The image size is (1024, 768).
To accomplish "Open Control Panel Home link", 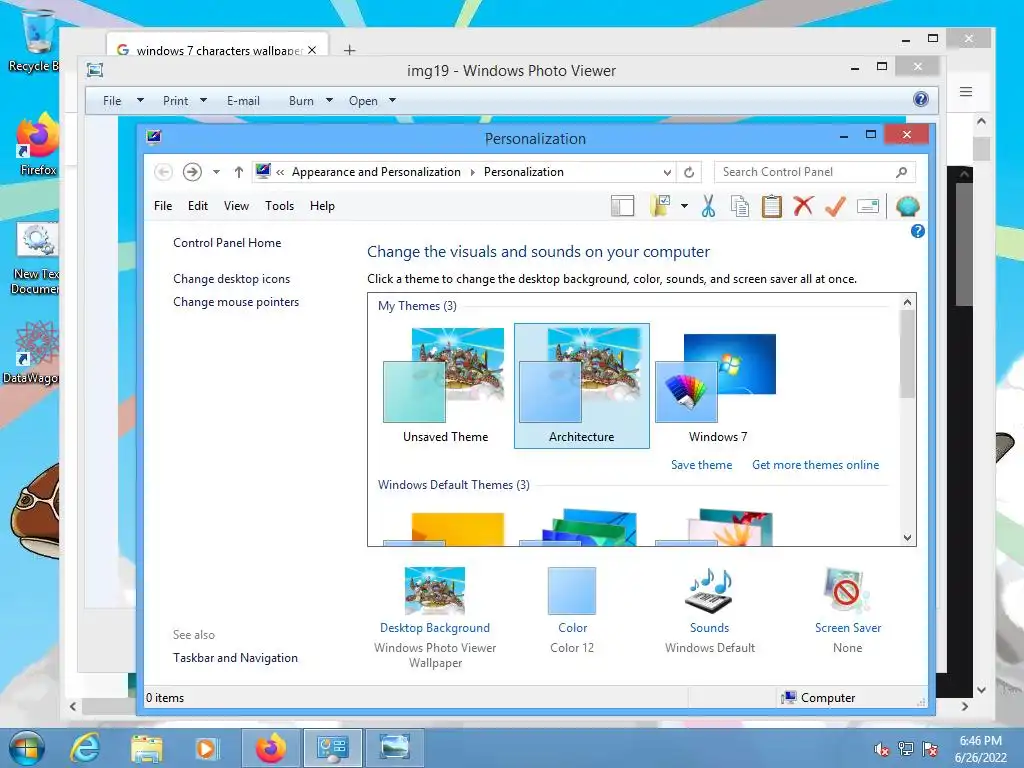I will [227, 243].
